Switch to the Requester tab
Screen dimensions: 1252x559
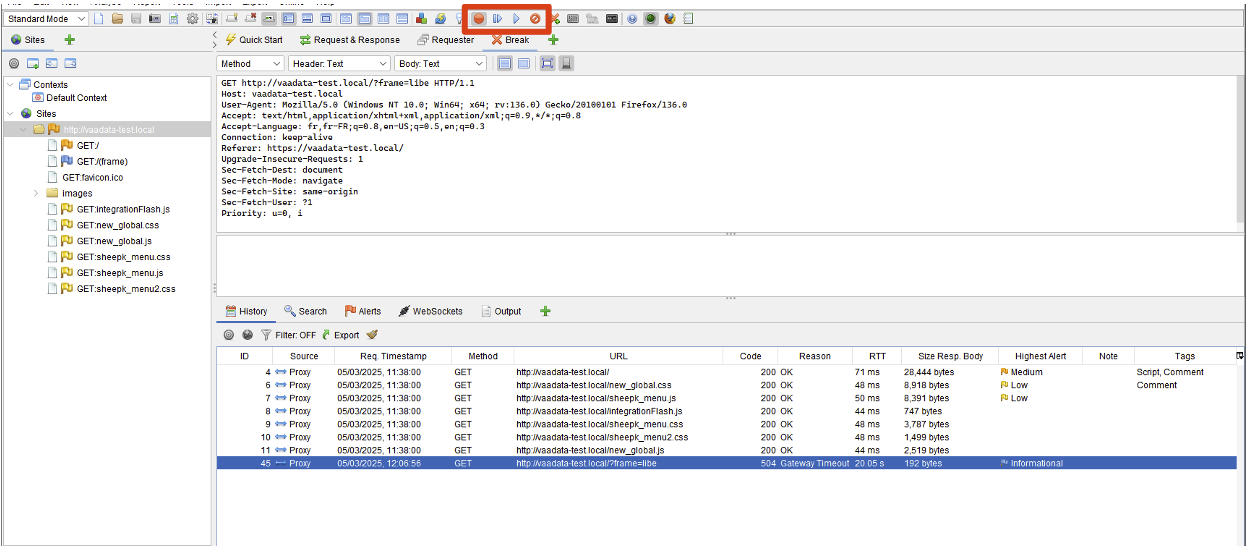tap(445, 40)
